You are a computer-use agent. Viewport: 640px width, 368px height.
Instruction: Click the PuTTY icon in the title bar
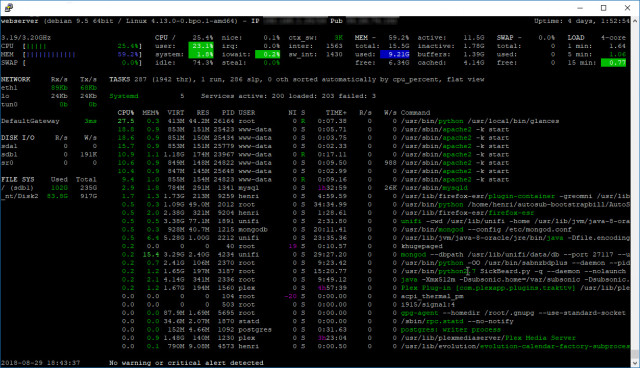(x=9, y=7)
